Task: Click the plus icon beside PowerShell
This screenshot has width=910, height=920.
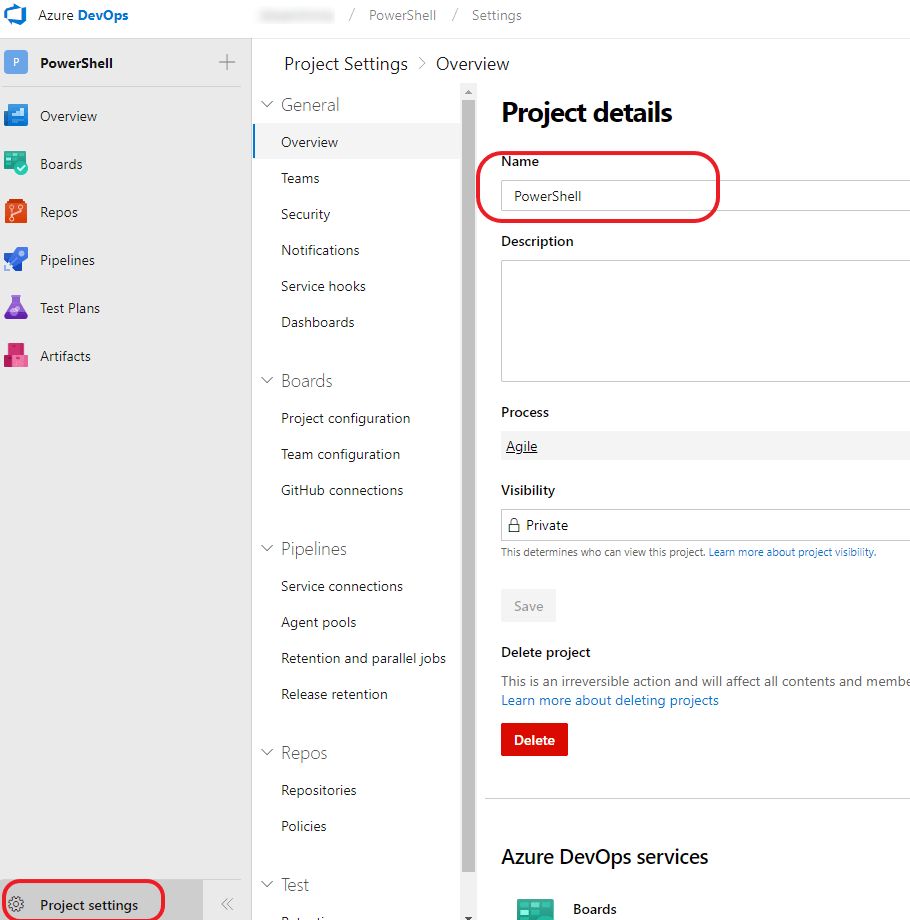Action: pos(227,62)
